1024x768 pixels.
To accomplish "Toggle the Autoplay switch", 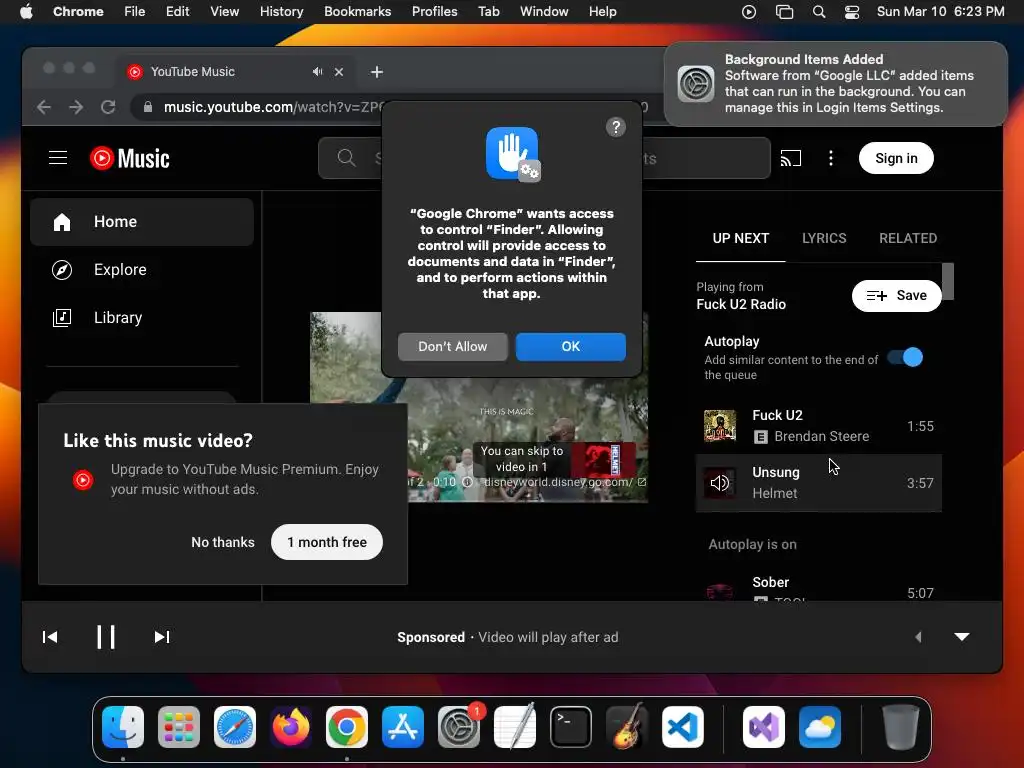I will 905,357.
